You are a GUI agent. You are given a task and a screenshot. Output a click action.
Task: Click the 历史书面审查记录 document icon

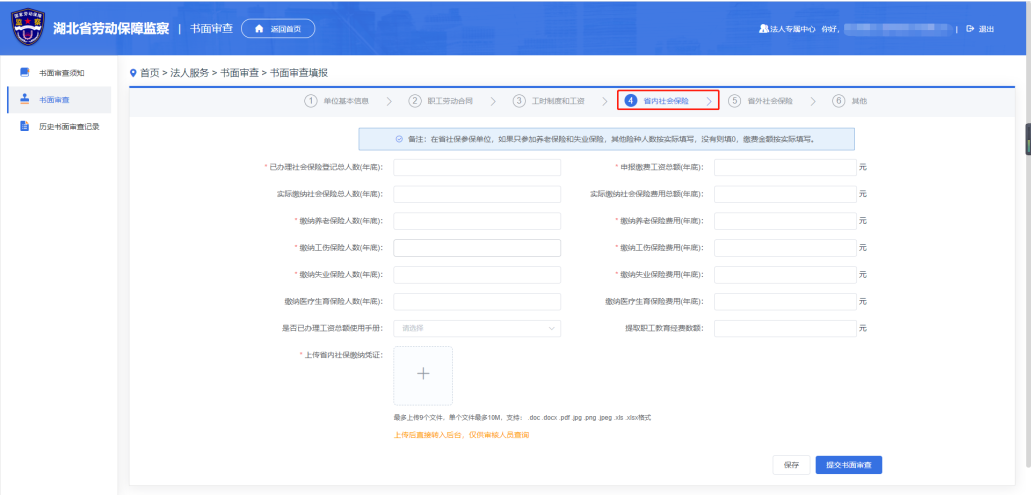(25, 126)
